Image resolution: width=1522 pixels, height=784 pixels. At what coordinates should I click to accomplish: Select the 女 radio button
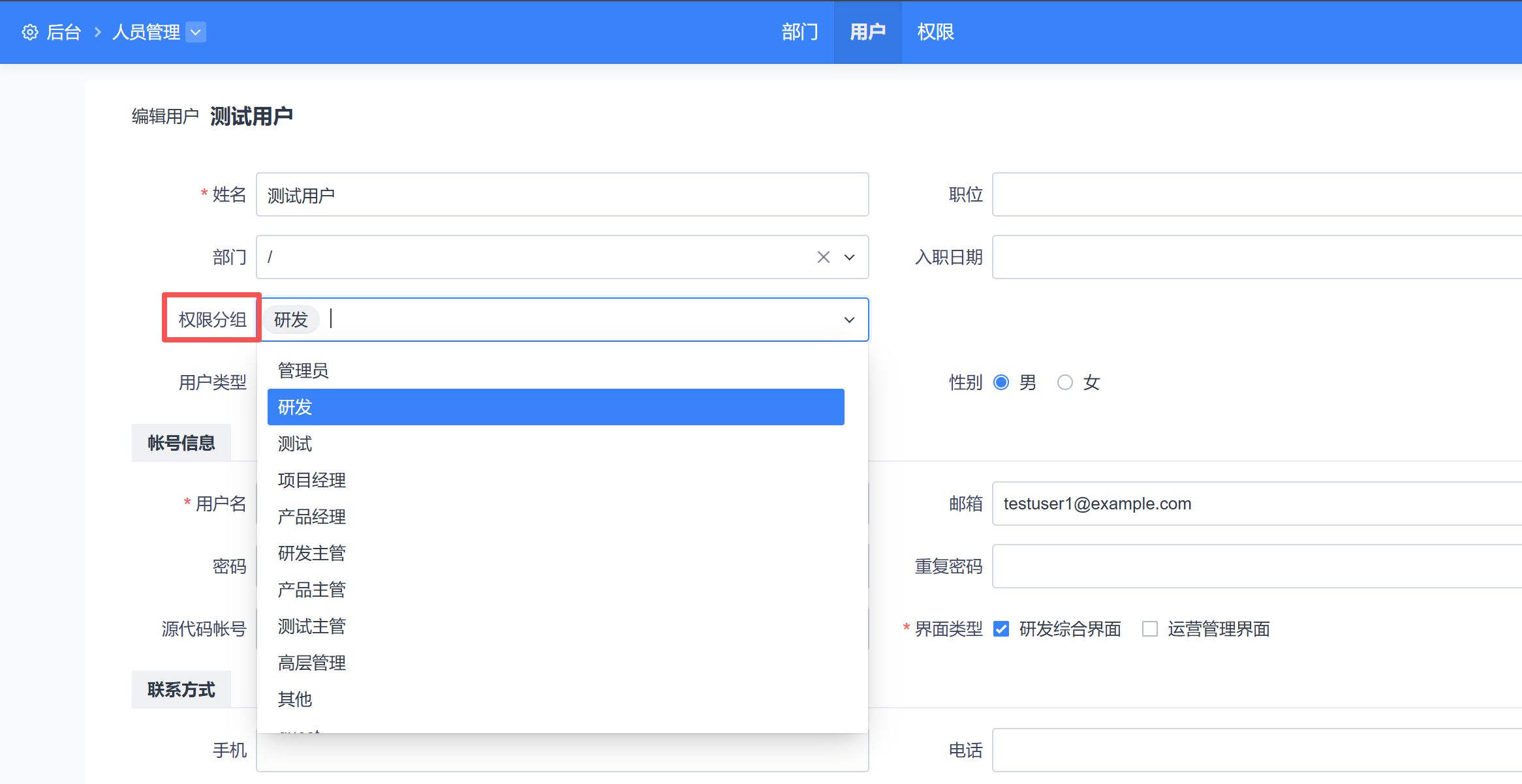(x=1064, y=382)
